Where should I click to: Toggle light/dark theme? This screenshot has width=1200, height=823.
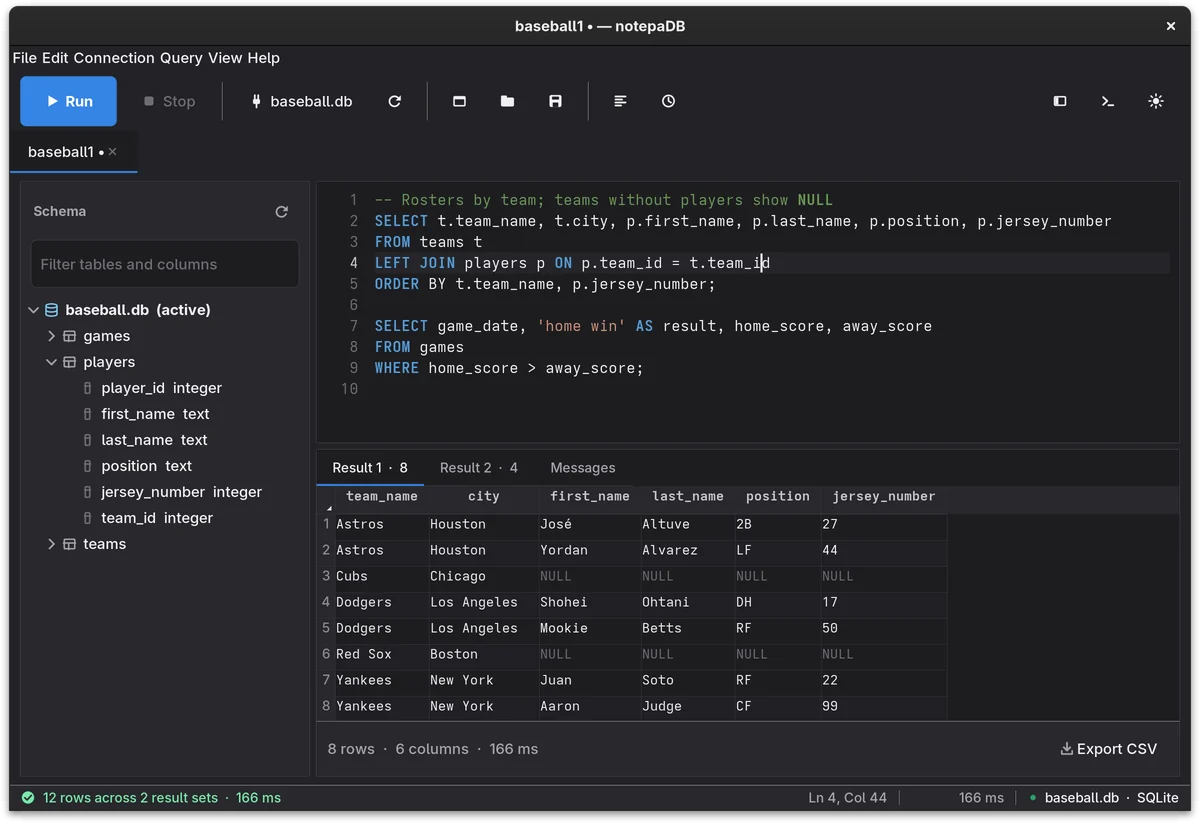[1156, 101]
